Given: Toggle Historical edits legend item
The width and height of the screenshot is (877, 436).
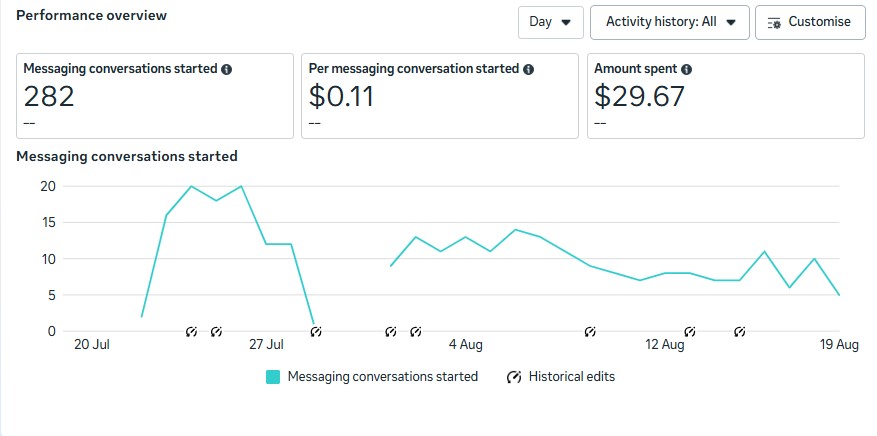Looking at the screenshot, I should 561,377.
